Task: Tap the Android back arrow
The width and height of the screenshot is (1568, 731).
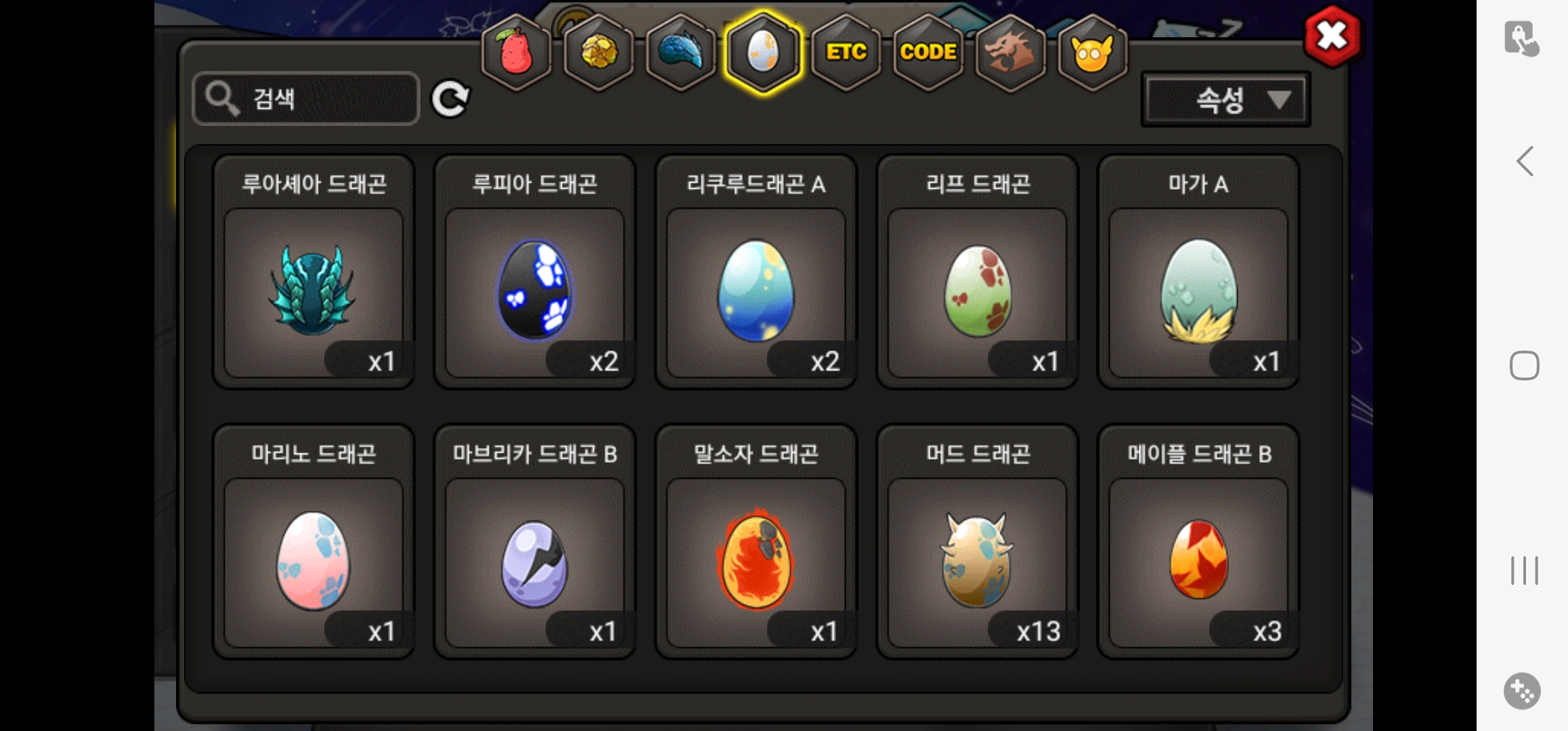Action: [1525, 162]
